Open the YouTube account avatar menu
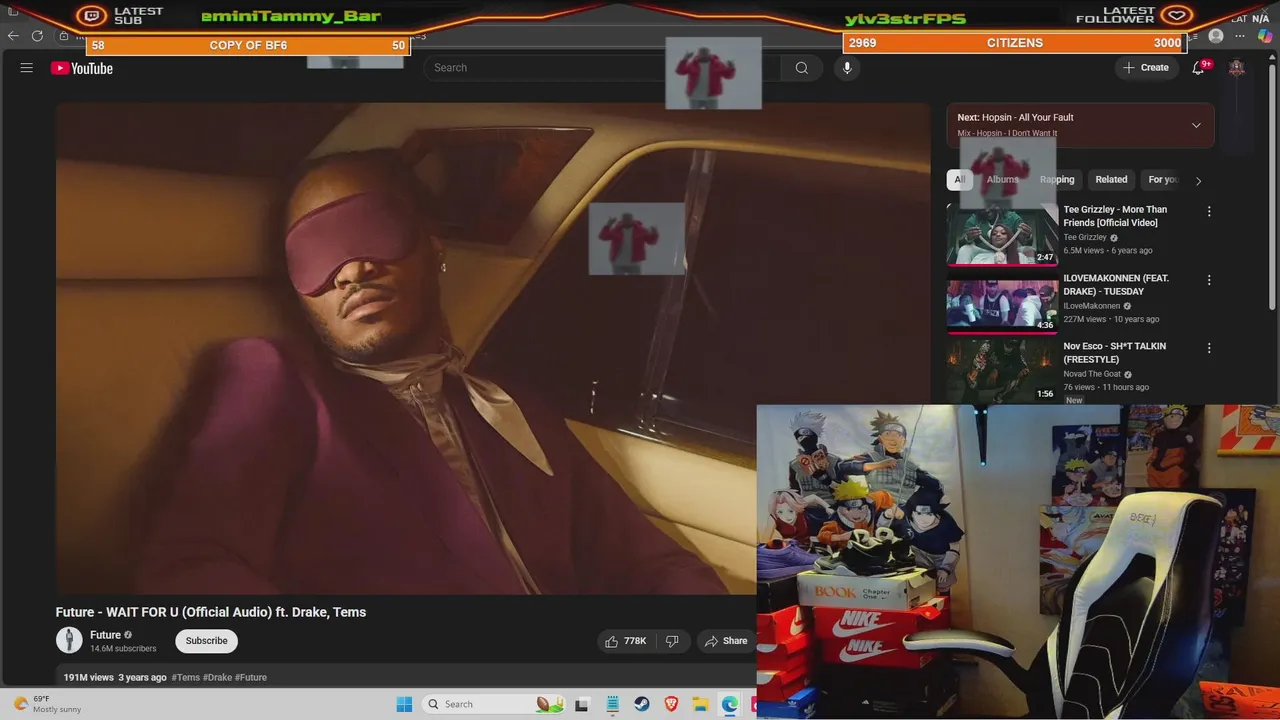1280x720 pixels. 1237,68
